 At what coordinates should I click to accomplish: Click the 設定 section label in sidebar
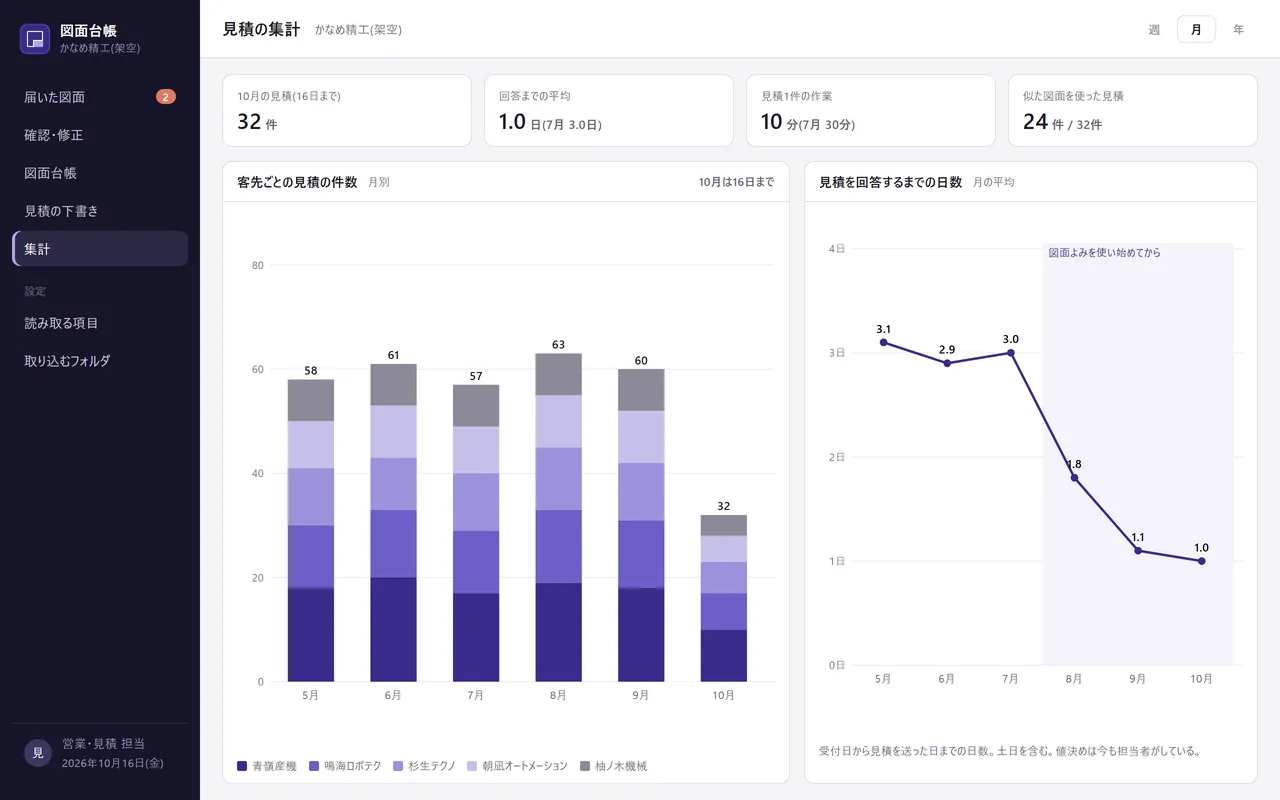(35, 291)
